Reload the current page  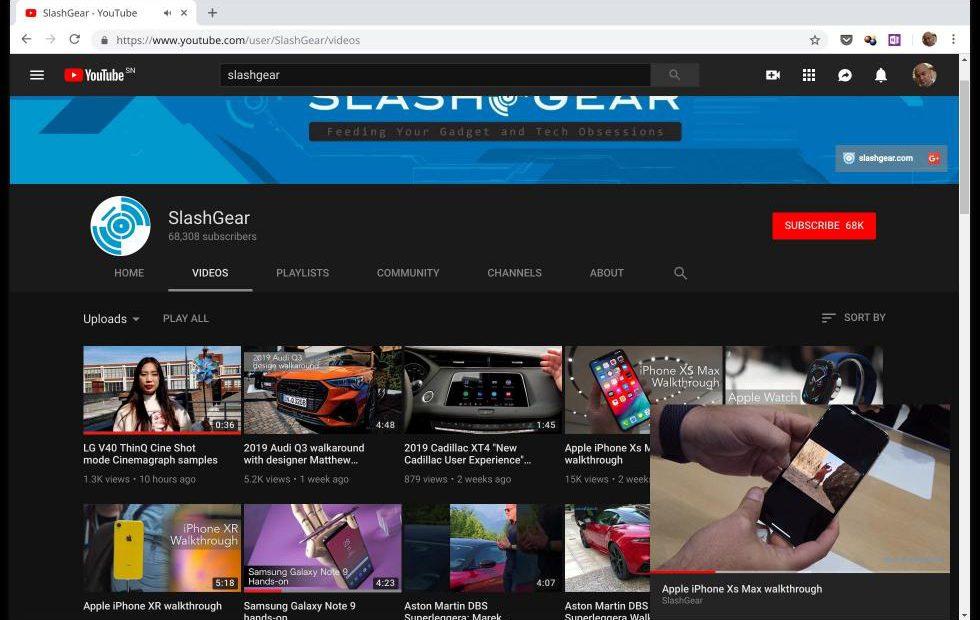point(74,39)
